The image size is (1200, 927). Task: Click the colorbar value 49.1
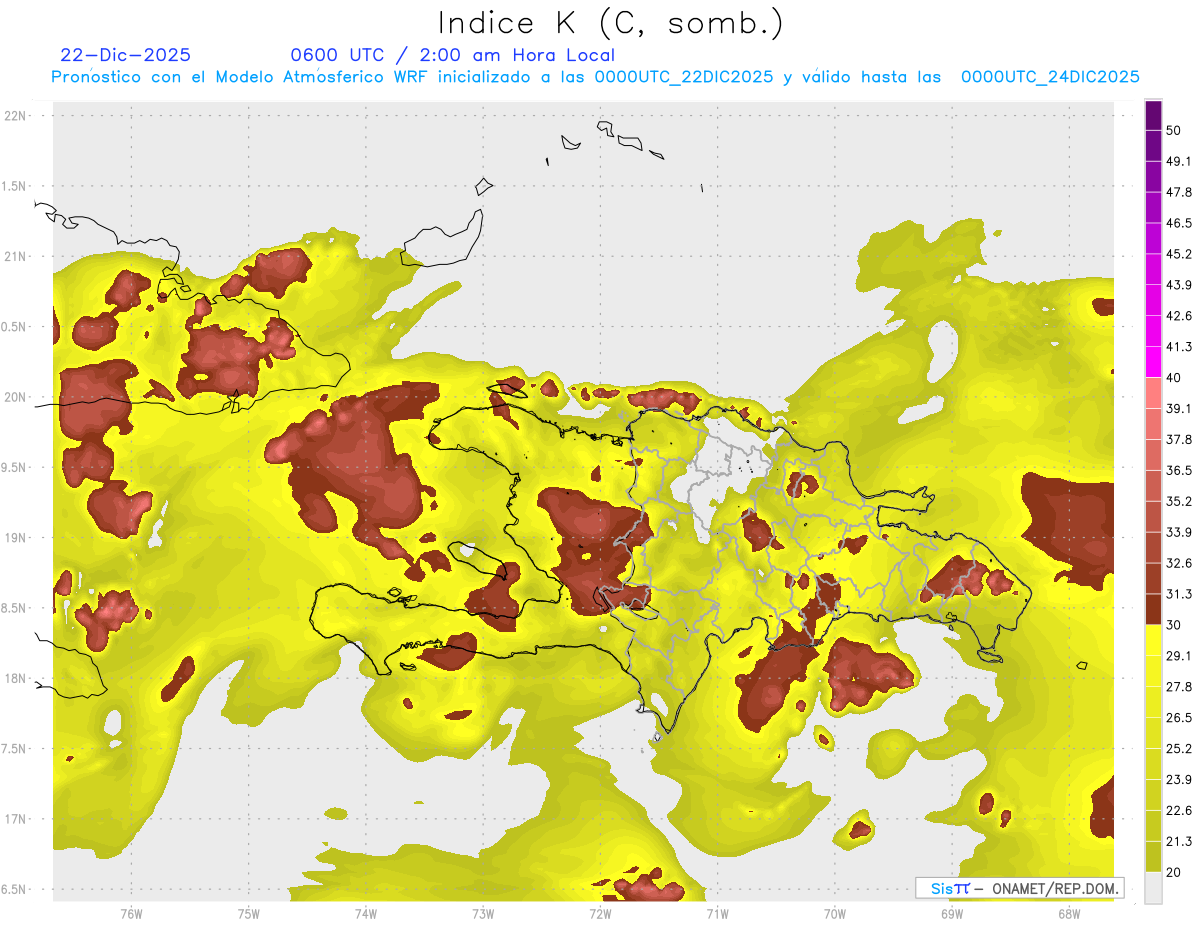1179,161
